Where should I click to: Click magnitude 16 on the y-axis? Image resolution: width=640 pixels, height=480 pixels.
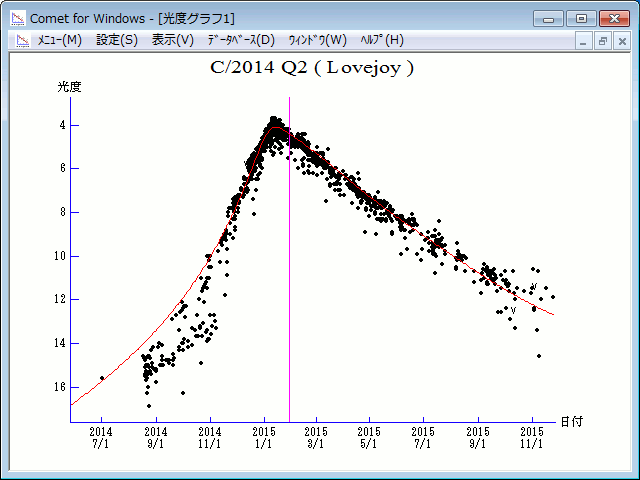coord(60,387)
